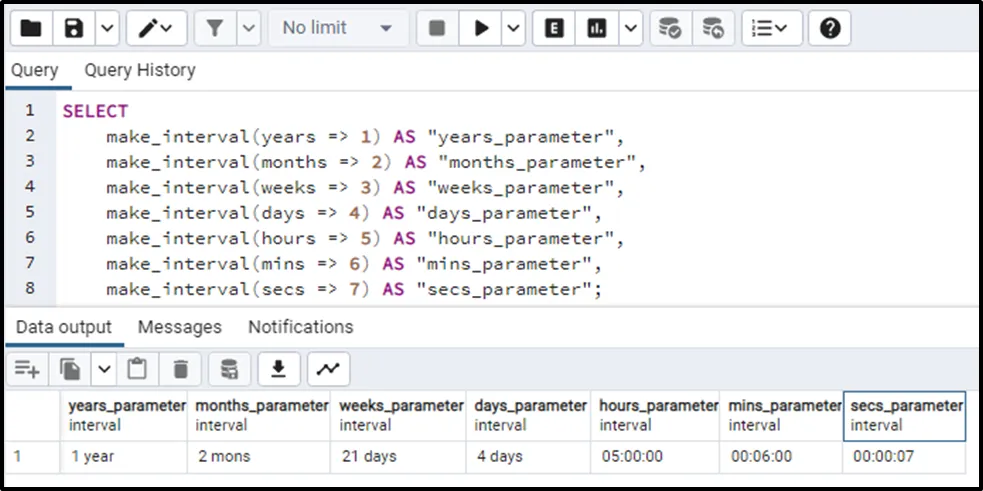Viewport: 983px width, 491px height.
Task: Execute the query with the play button
Action: [482, 29]
